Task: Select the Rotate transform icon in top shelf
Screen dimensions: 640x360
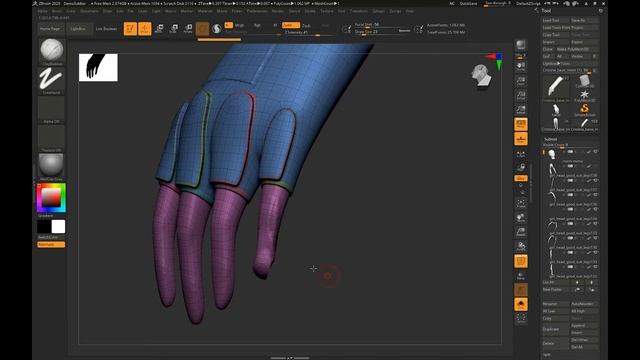Action: coord(188,29)
